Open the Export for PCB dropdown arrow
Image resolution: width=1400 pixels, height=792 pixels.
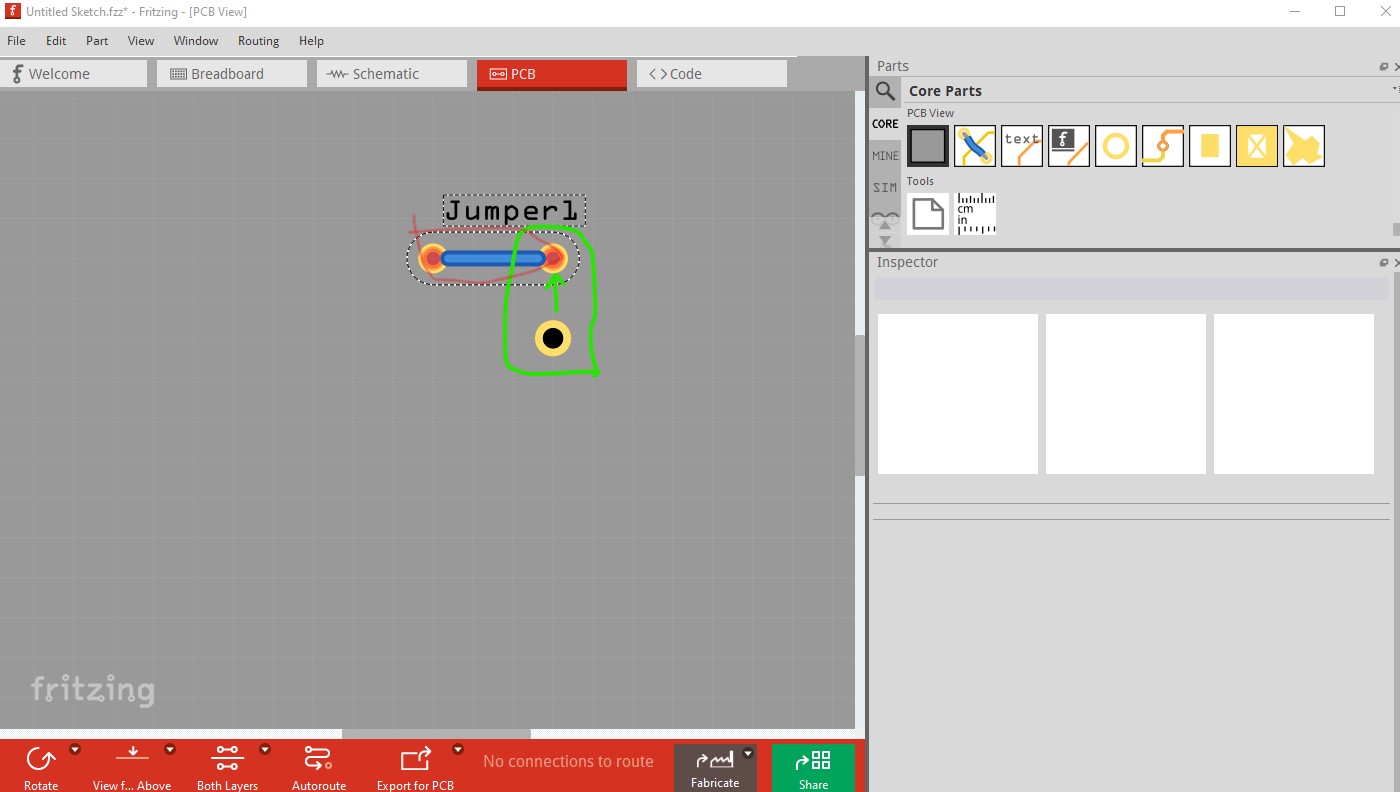tap(458, 749)
